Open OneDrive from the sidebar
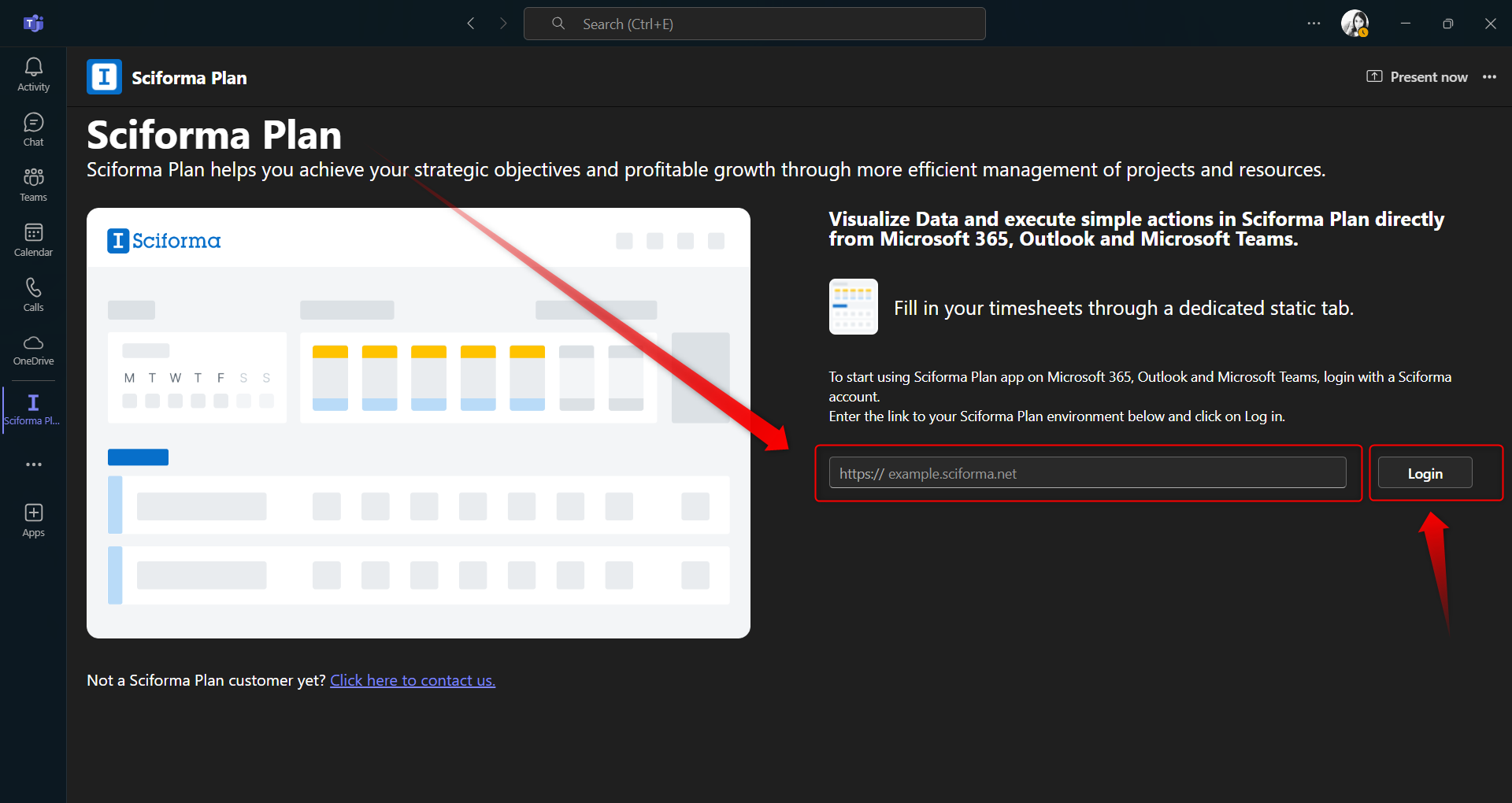The width and height of the screenshot is (1512, 803). pos(33,350)
